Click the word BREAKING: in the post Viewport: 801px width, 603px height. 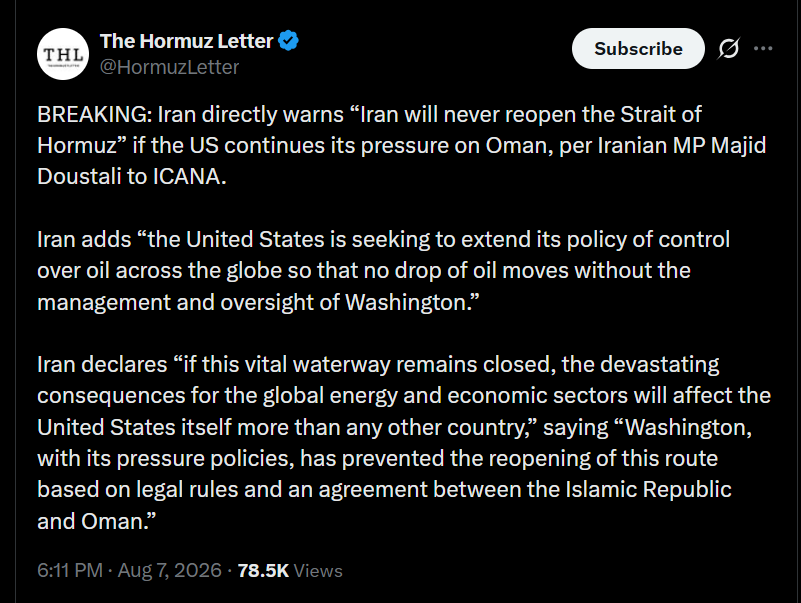tap(95, 114)
